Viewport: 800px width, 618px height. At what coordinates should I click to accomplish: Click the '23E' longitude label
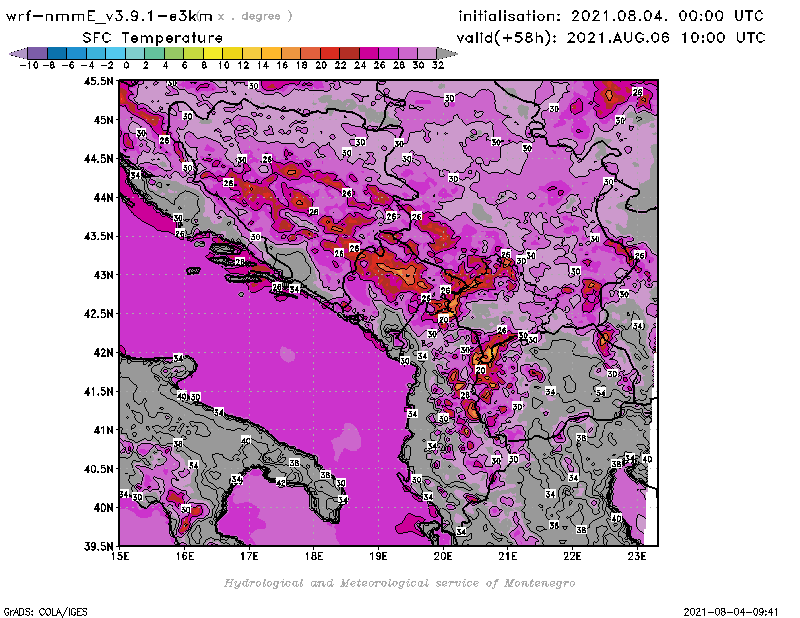pyautogui.click(x=637, y=556)
